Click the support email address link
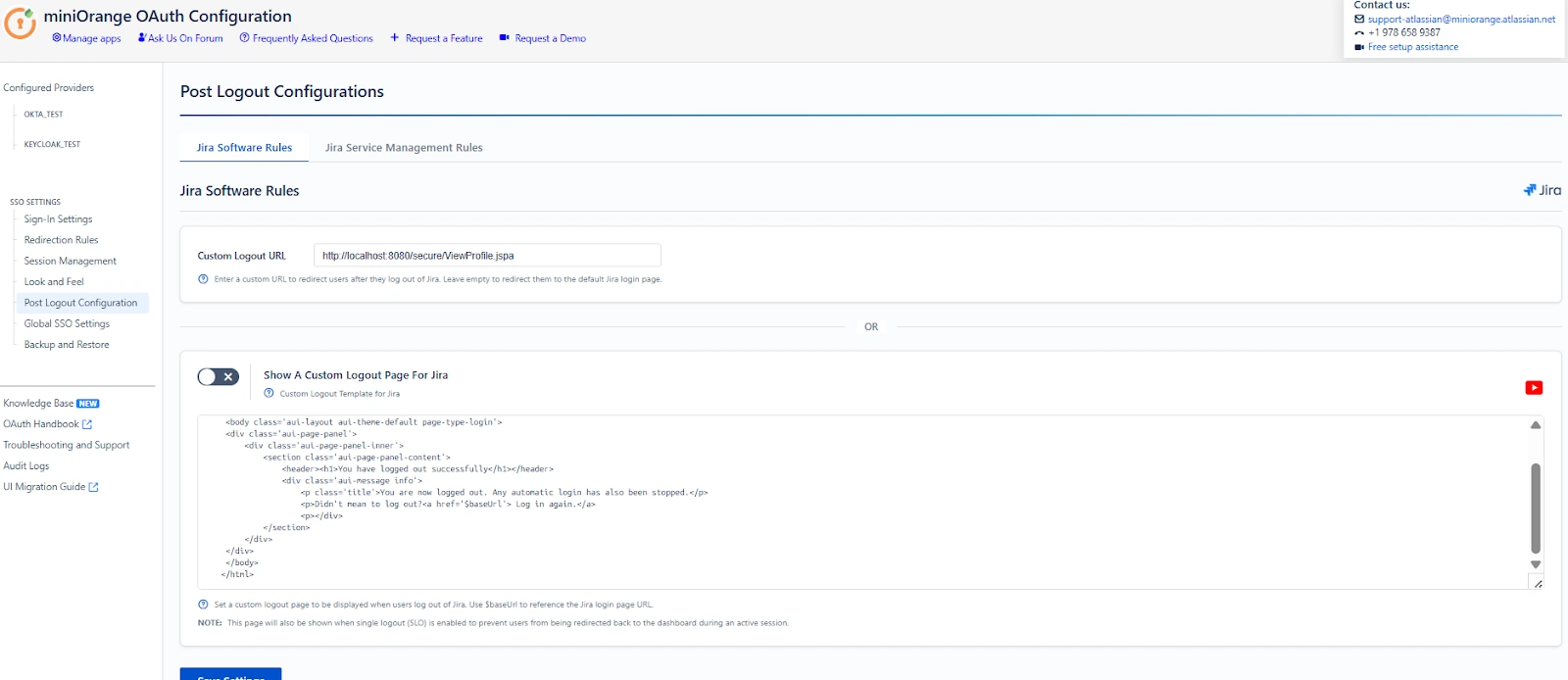1568x680 pixels. [x=1461, y=19]
